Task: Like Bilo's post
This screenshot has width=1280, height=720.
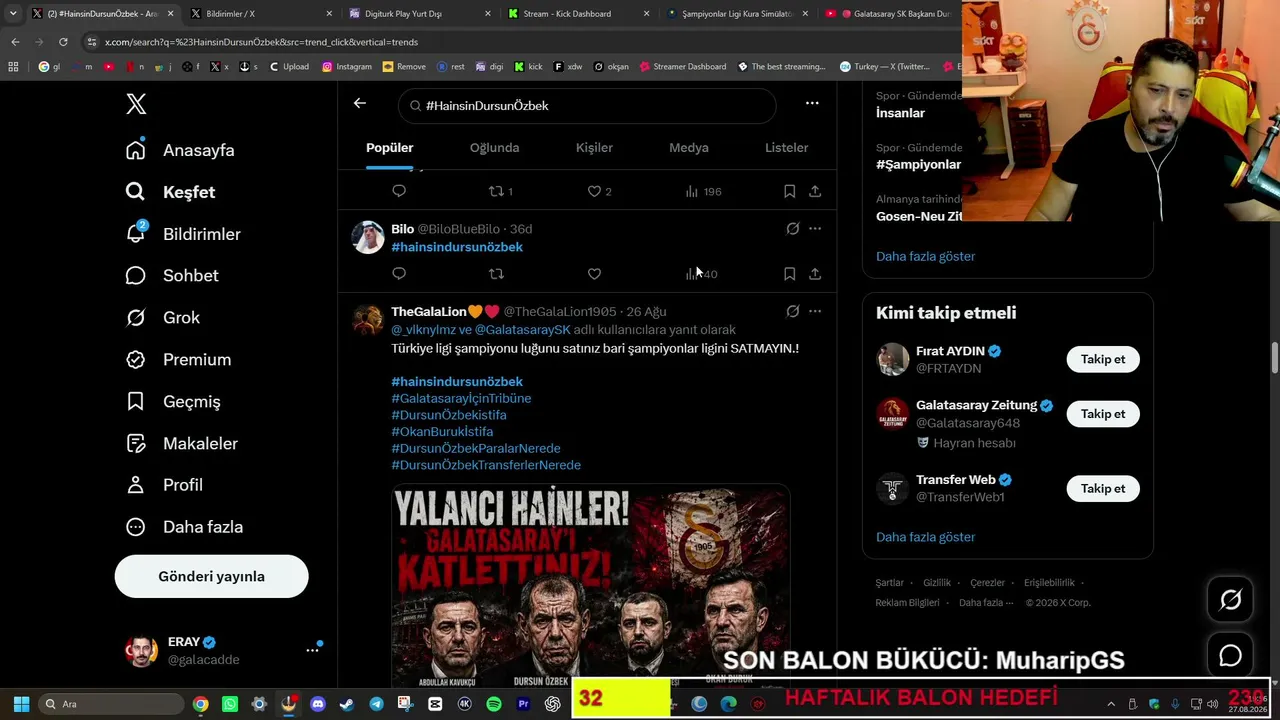Action: pyautogui.click(x=594, y=274)
